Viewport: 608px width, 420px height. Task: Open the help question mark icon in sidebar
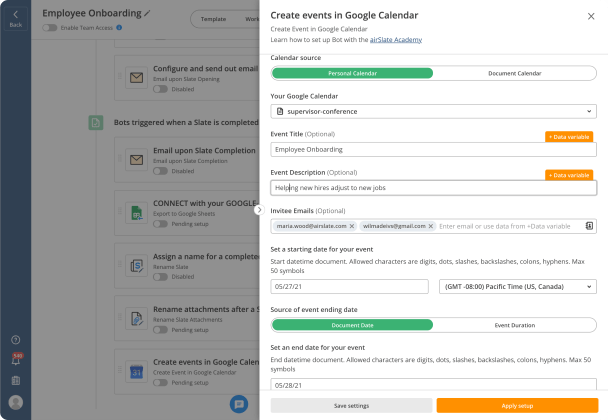click(16, 340)
